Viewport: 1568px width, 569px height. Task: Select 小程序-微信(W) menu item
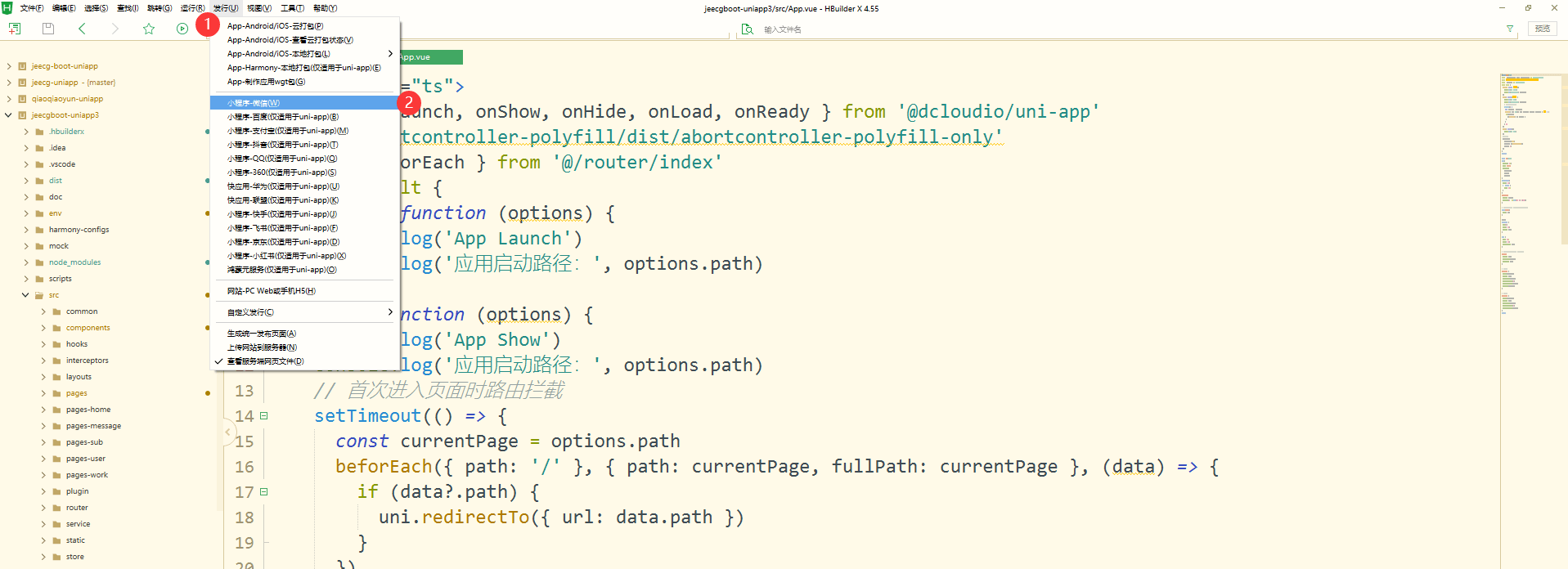click(x=304, y=103)
